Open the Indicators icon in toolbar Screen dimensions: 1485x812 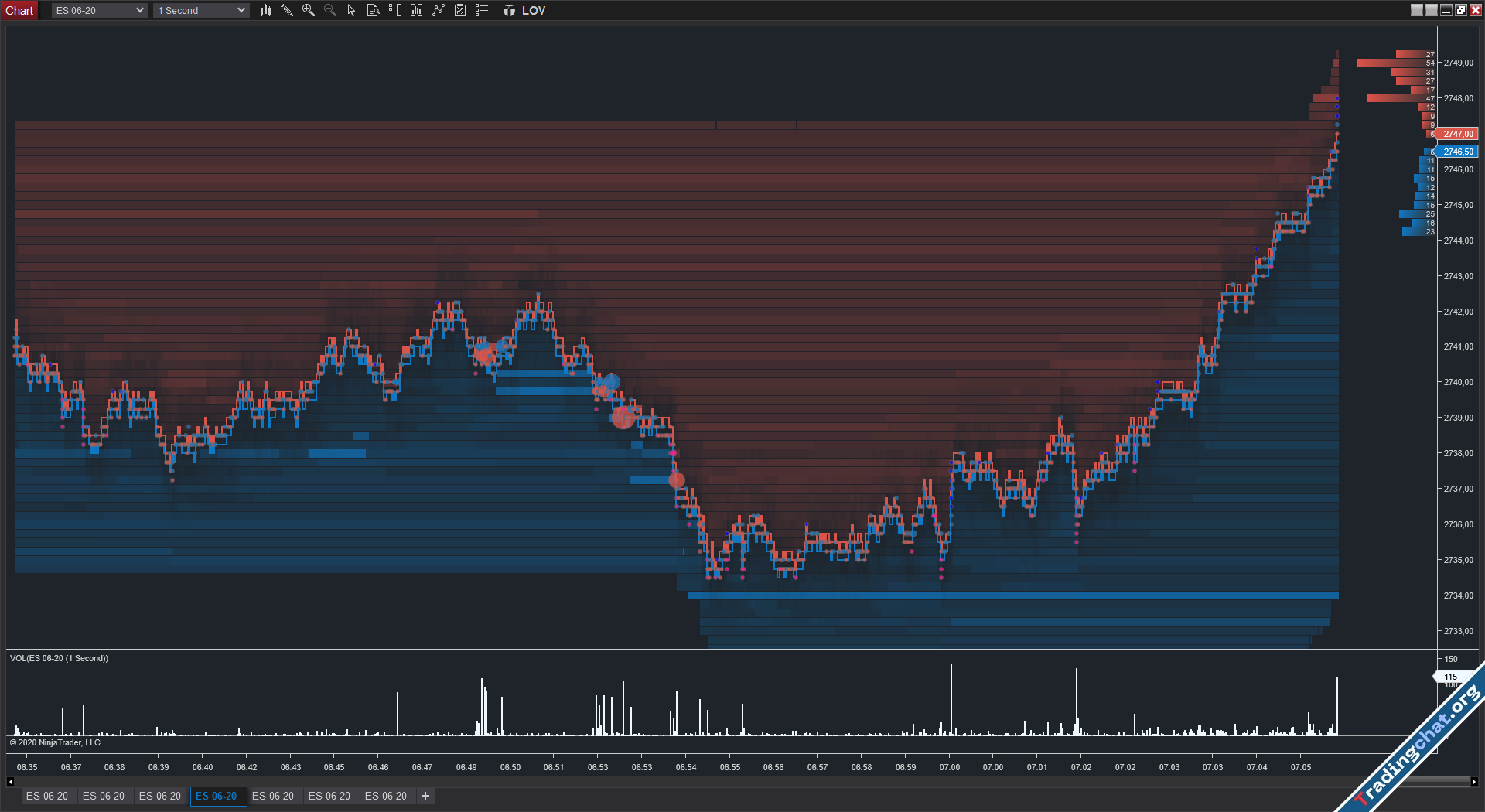(417, 10)
